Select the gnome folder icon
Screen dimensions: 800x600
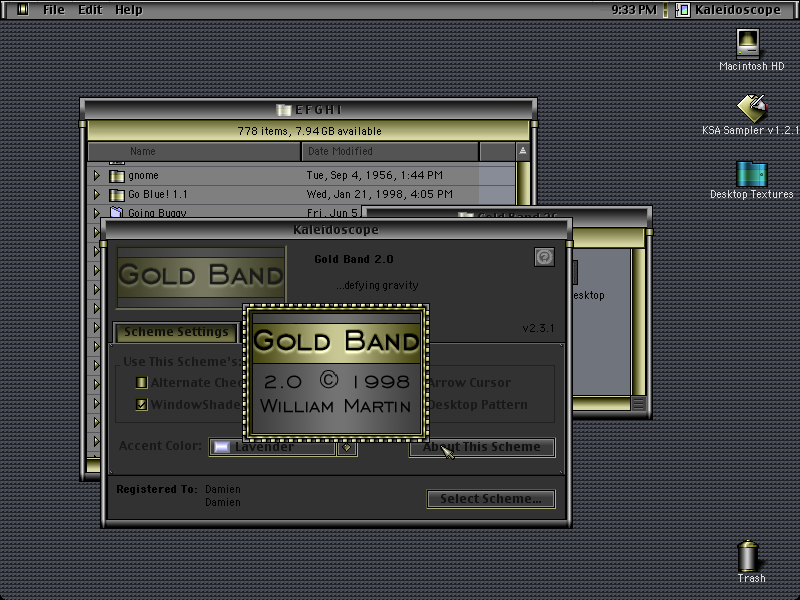coord(117,176)
